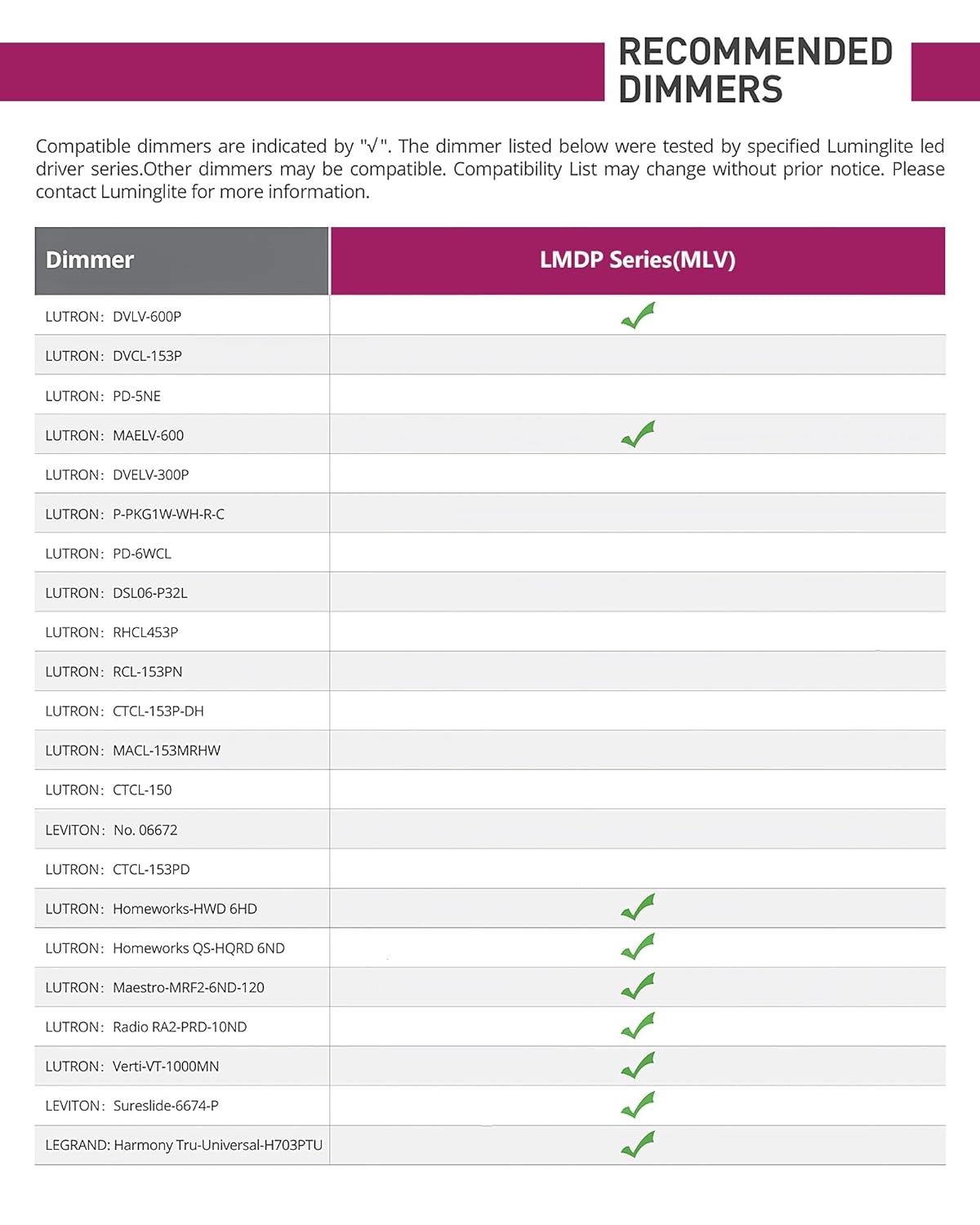The width and height of the screenshot is (980, 1225).
Task: Click the LMDP Series(MLV) column header
Action: tap(637, 261)
